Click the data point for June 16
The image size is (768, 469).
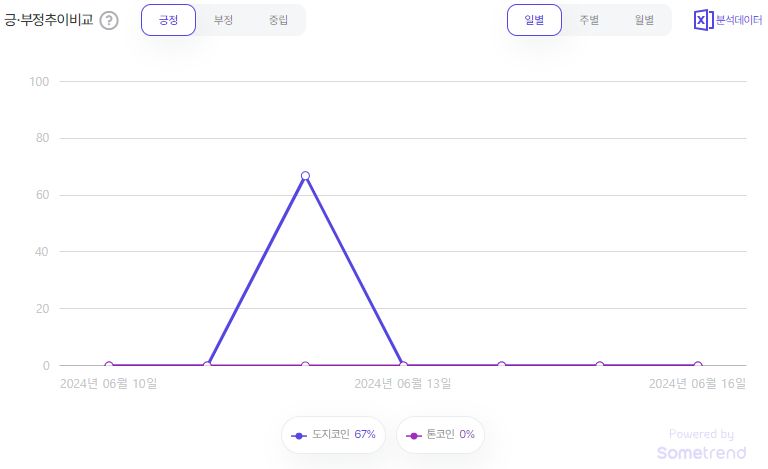click(x=698, y=365)
